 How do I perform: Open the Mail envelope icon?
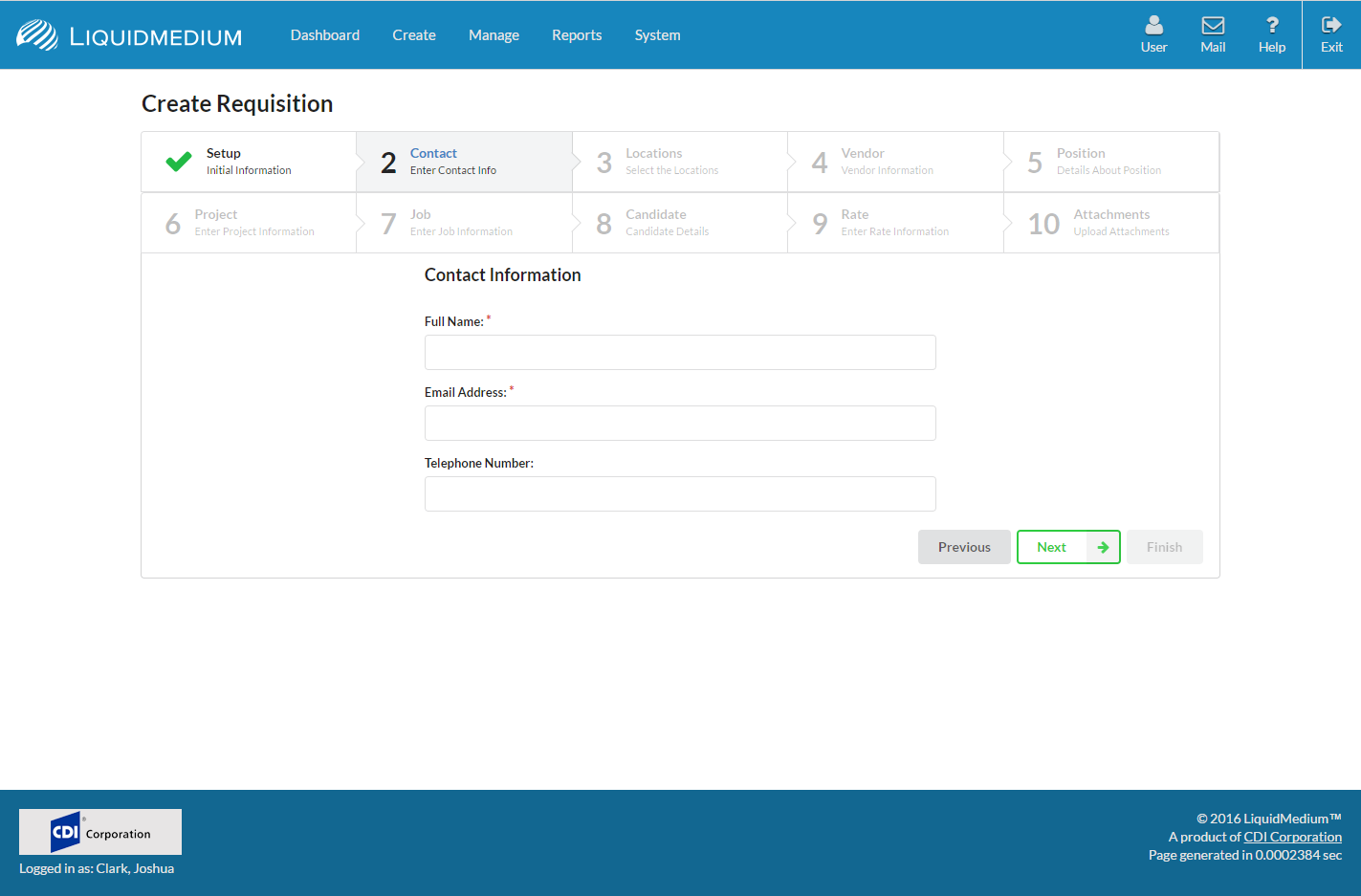coord(1213,26)
